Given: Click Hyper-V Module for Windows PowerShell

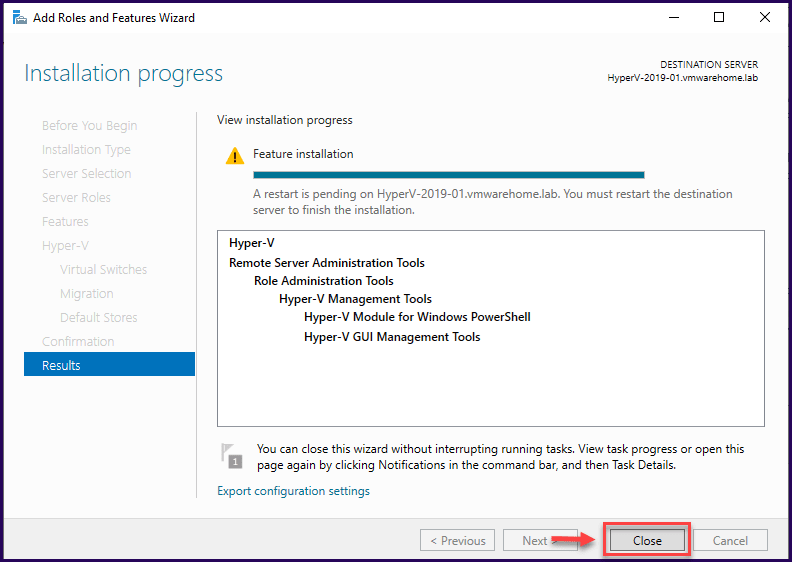Looking at the screenshot, I should coord(417,317).
